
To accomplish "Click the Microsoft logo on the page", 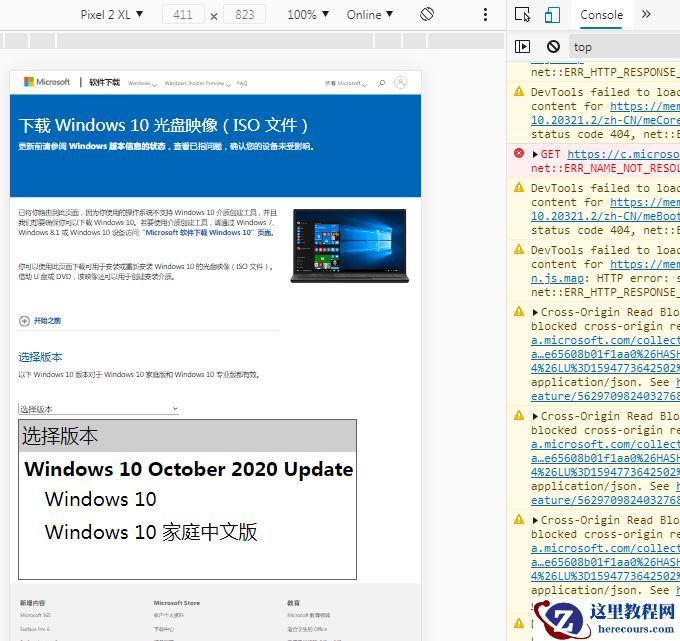I will pos(46,82).
